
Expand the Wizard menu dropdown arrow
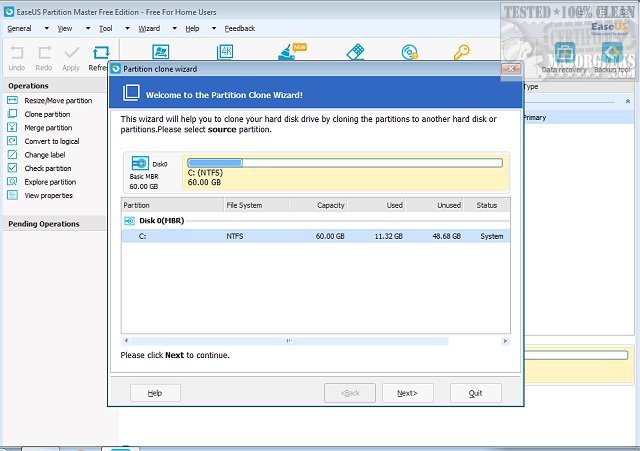[x=174, y=29]
